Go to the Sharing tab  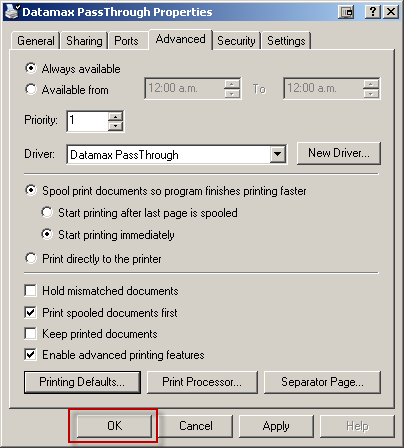[x=84, y=41]
